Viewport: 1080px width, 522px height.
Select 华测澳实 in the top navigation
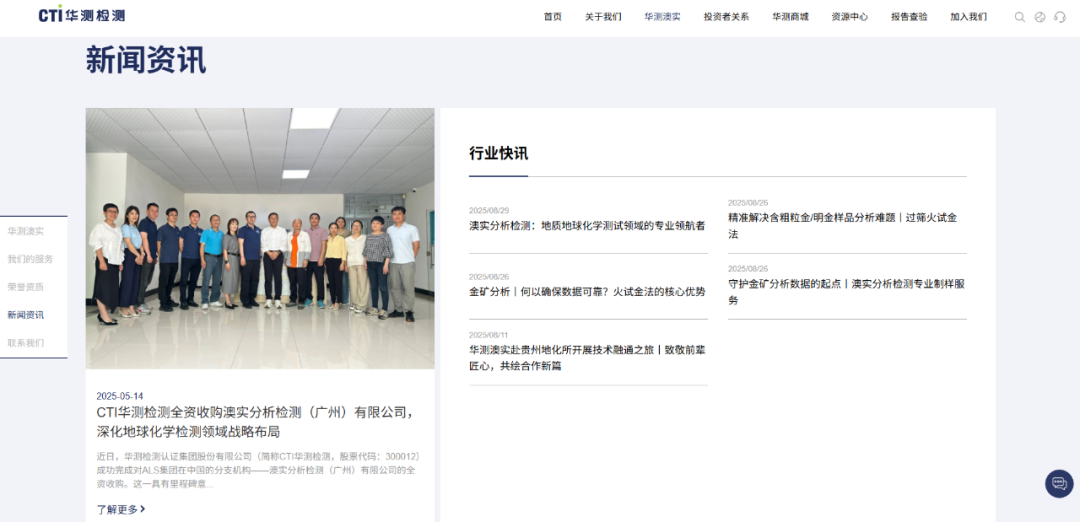(x=662, y=17)
